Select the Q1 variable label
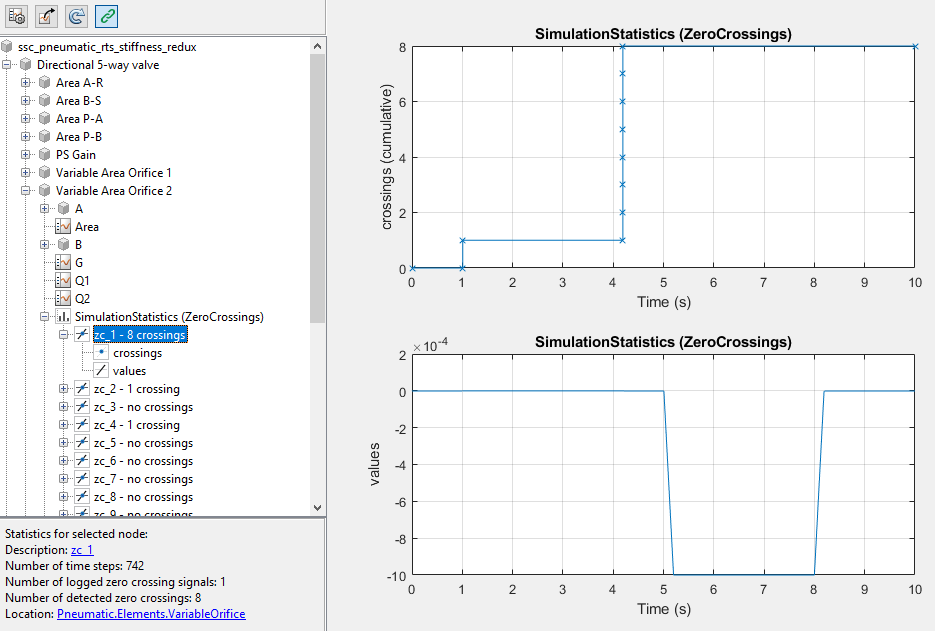The height and width of the screenshot is (631, 935). 82,280
